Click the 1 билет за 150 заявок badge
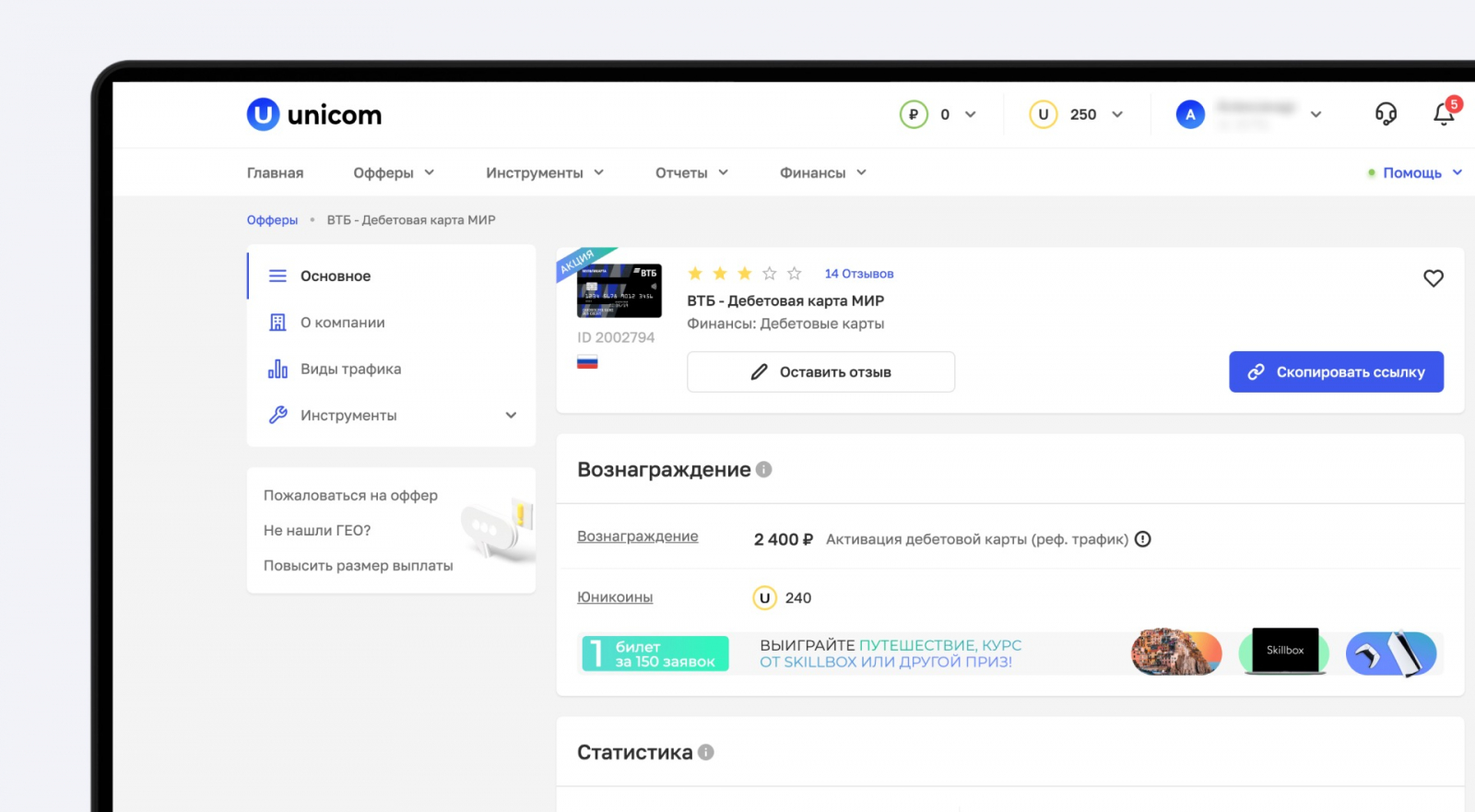The height and width of the screenshot is (812, 1475). click(x=655, y=653)
